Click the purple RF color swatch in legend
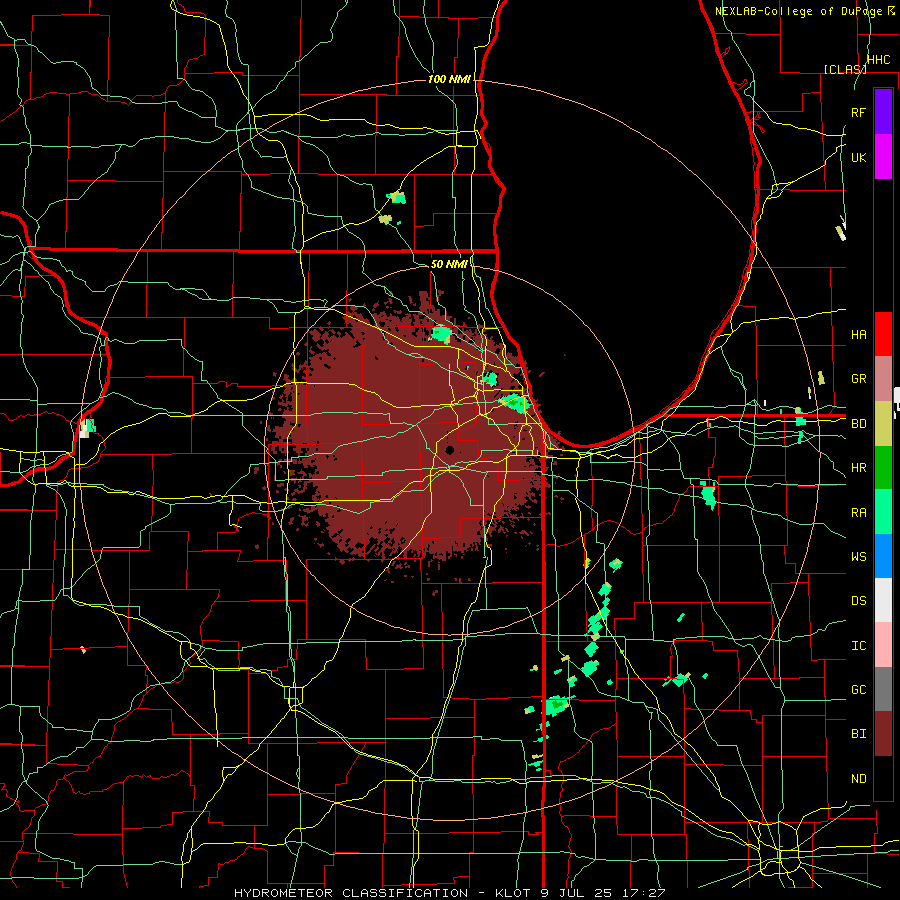This screenshot has height=900, width=900. point(883,112)
